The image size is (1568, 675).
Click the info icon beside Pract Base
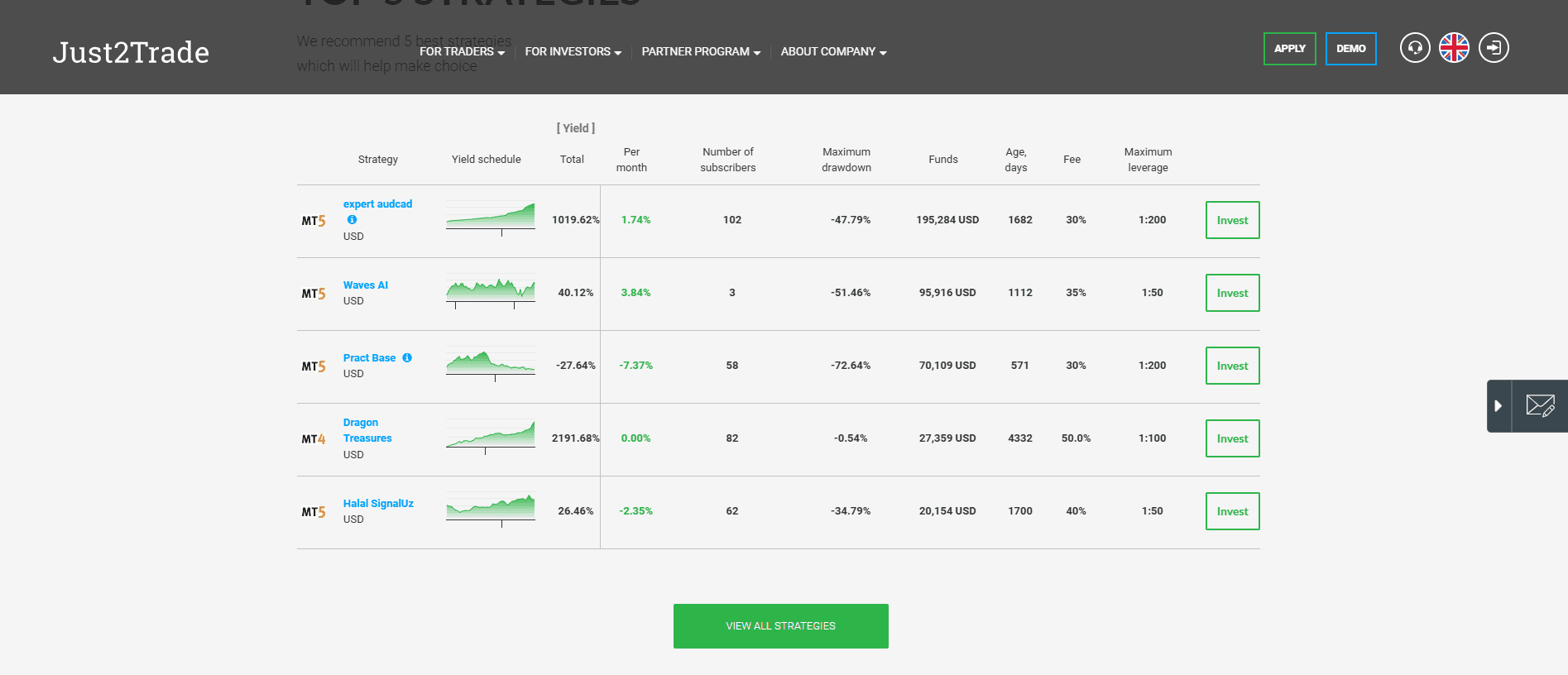coord(407,358)
